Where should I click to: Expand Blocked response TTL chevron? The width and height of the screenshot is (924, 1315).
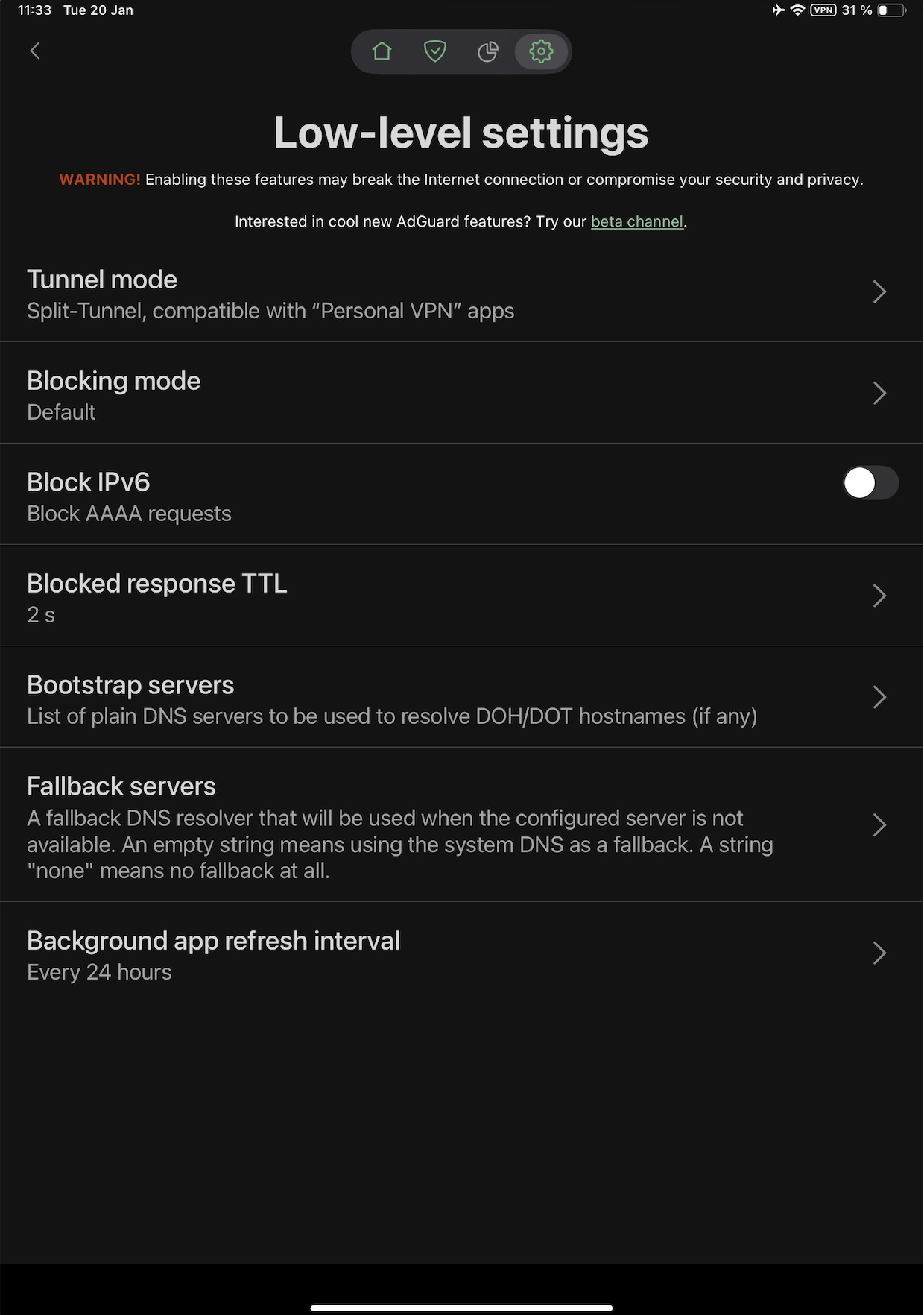[879, 596]
